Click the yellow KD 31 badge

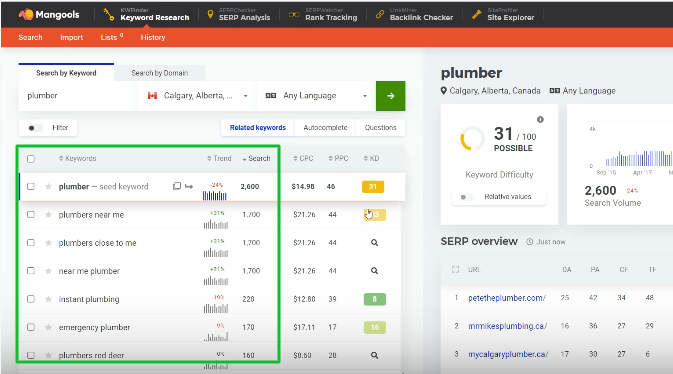coord(373,186)
